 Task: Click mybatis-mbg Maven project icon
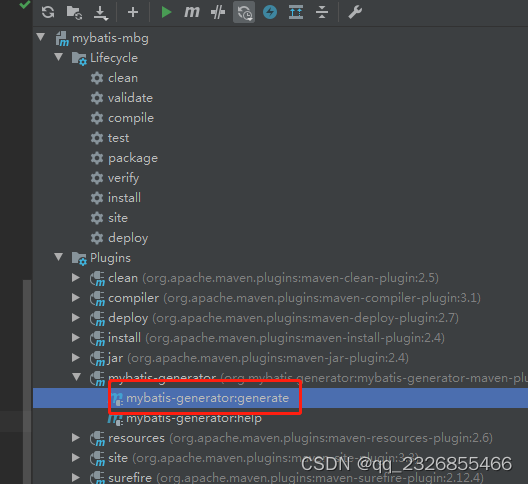click(62, 38)
